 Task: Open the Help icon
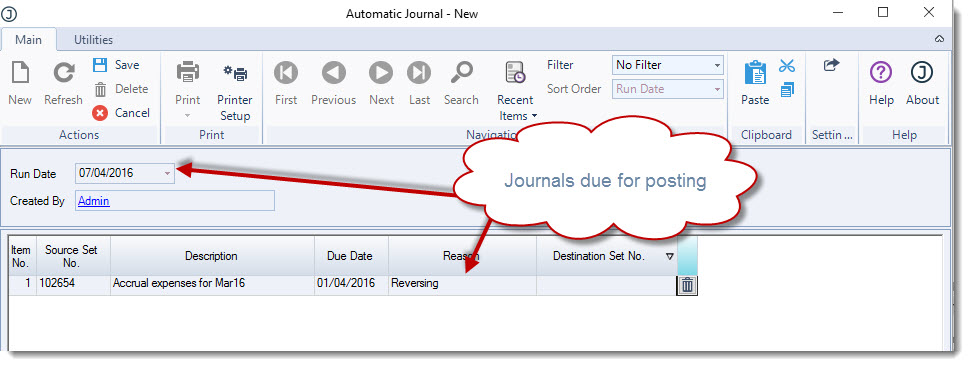tap(881, 73)
